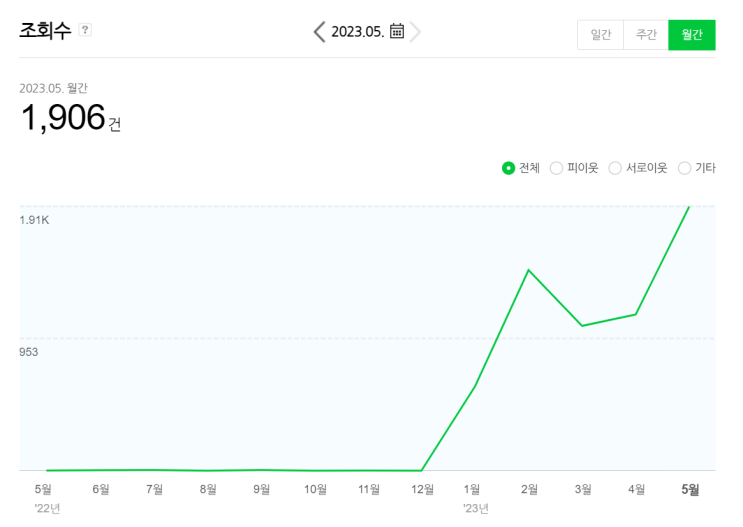Switch to the 일간 daily tab
This screenshot has width=743, height=527.
pyautogui.click(x=600, y=35)
